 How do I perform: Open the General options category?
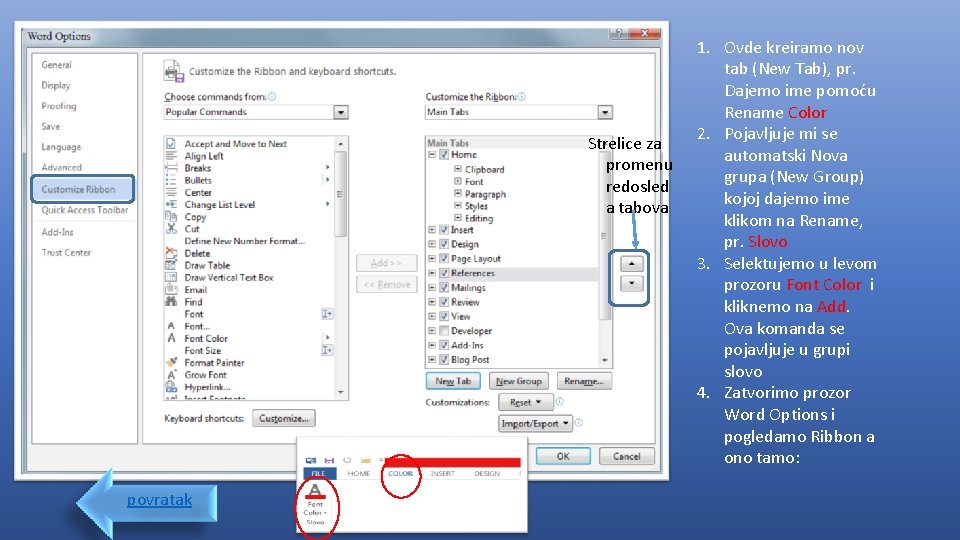pos(56,64)
